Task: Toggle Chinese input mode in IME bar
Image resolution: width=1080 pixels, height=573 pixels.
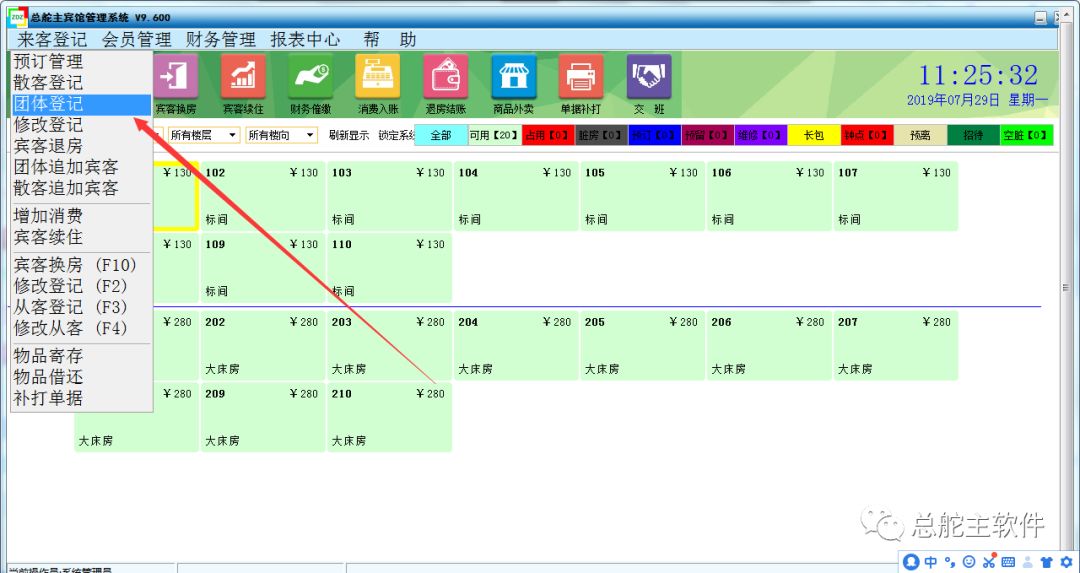Action: point(931,562)
